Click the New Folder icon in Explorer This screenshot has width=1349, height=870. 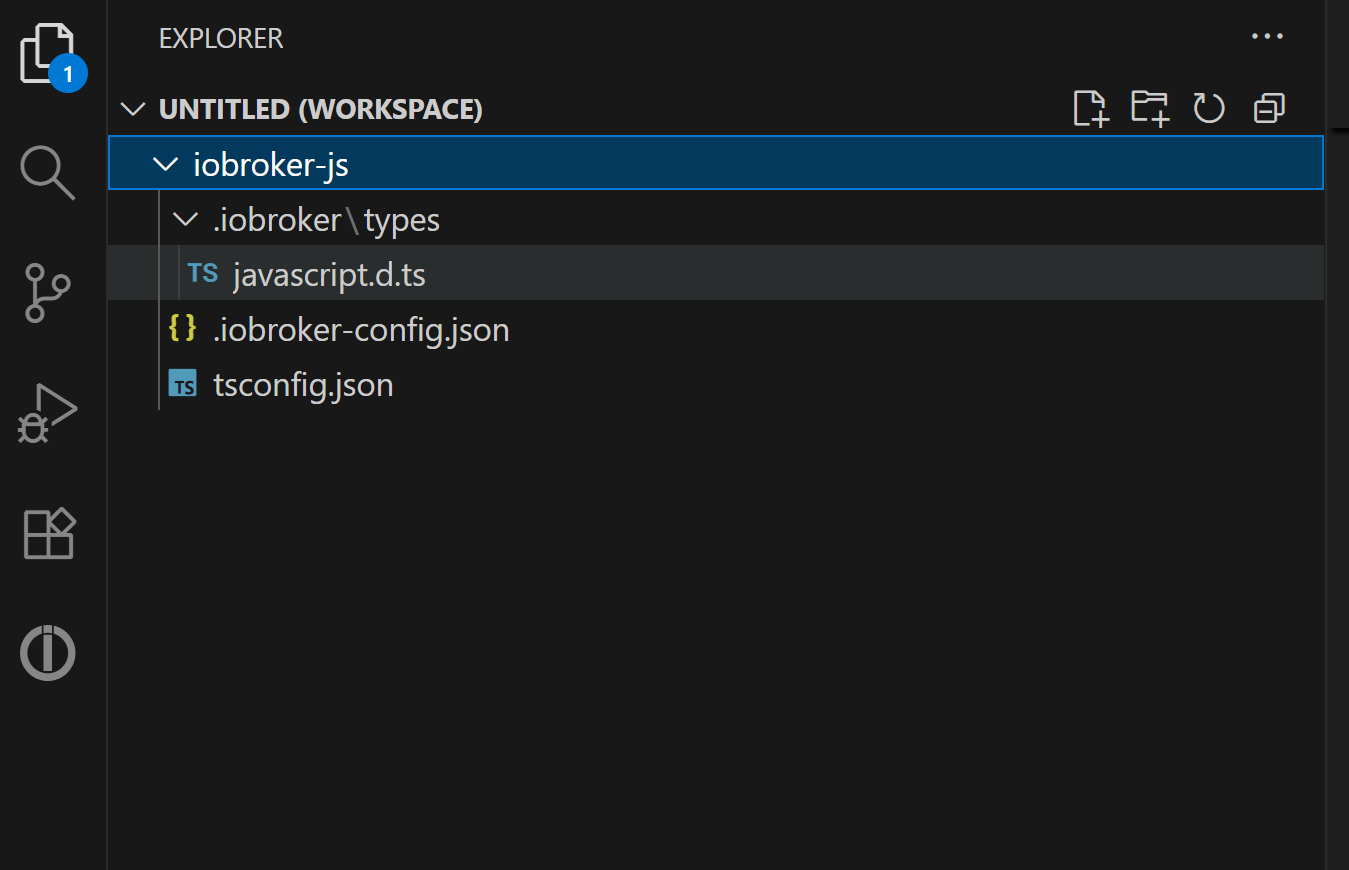[1149, 108]
